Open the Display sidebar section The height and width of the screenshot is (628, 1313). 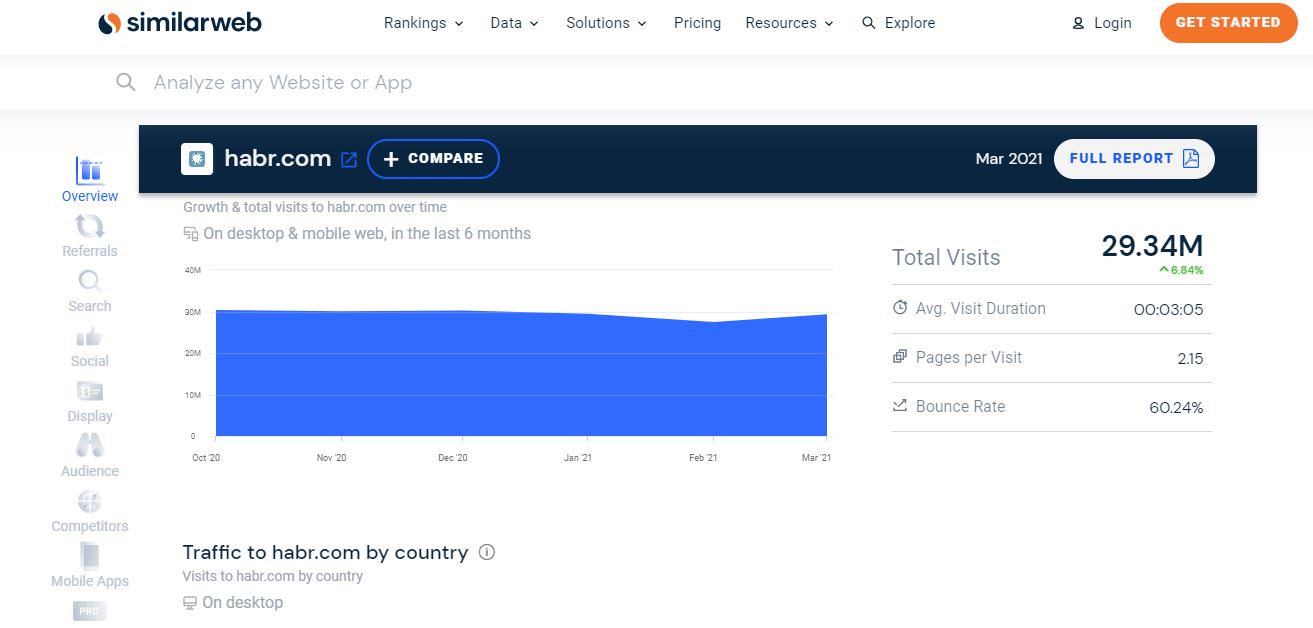point(90,401)
